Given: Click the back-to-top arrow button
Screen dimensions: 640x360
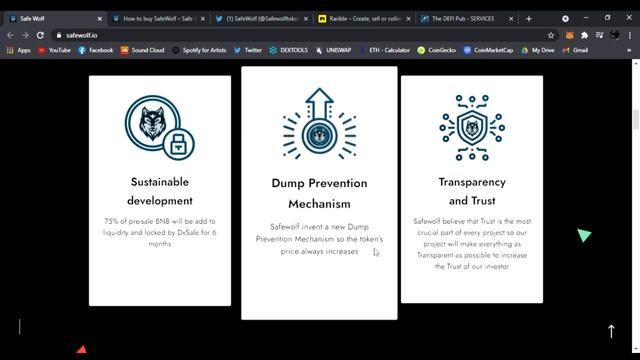Looking at the screenshot, I should pyautogui.click(x=611, y=331).
